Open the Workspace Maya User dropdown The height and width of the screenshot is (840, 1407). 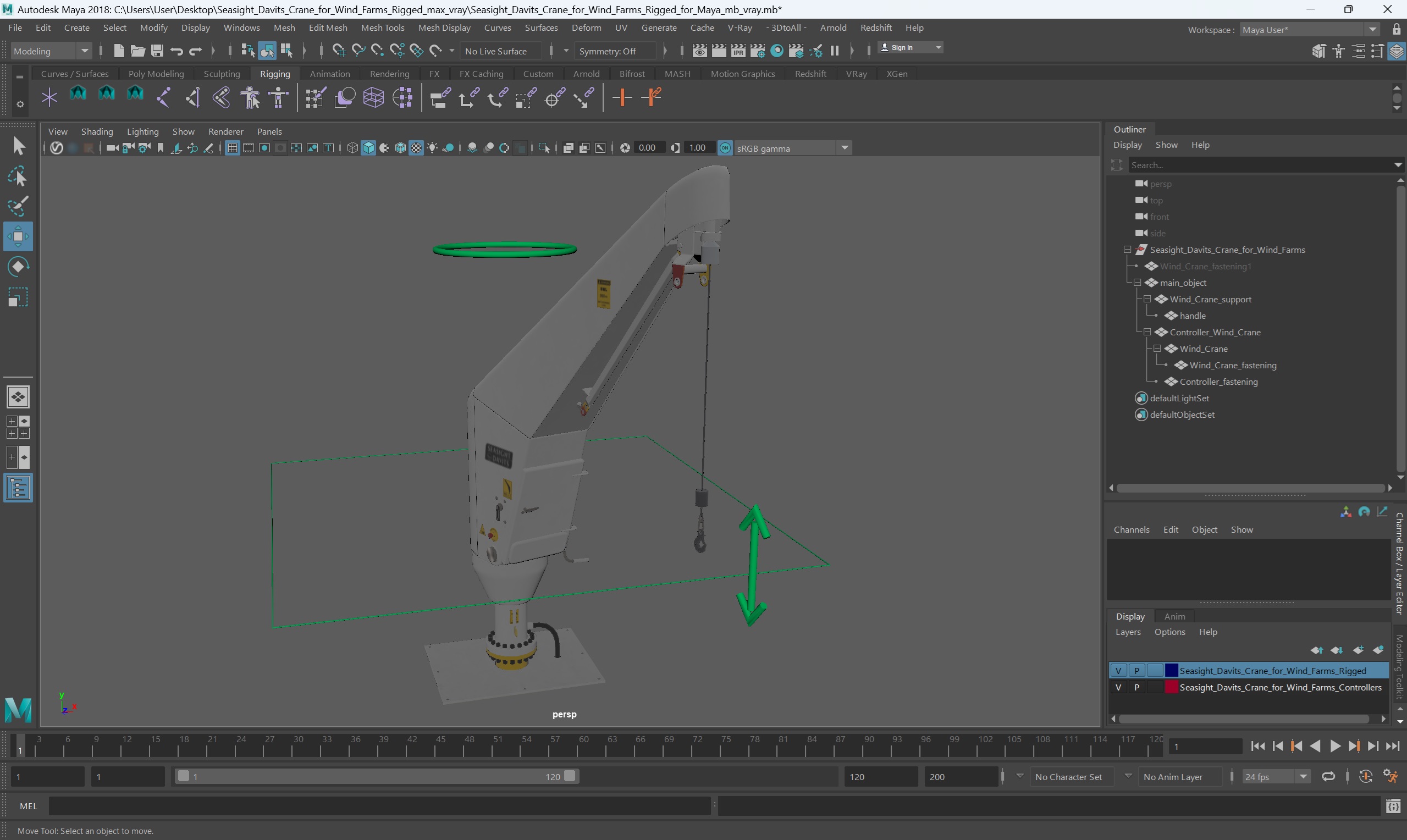[x=1310, y=30]
